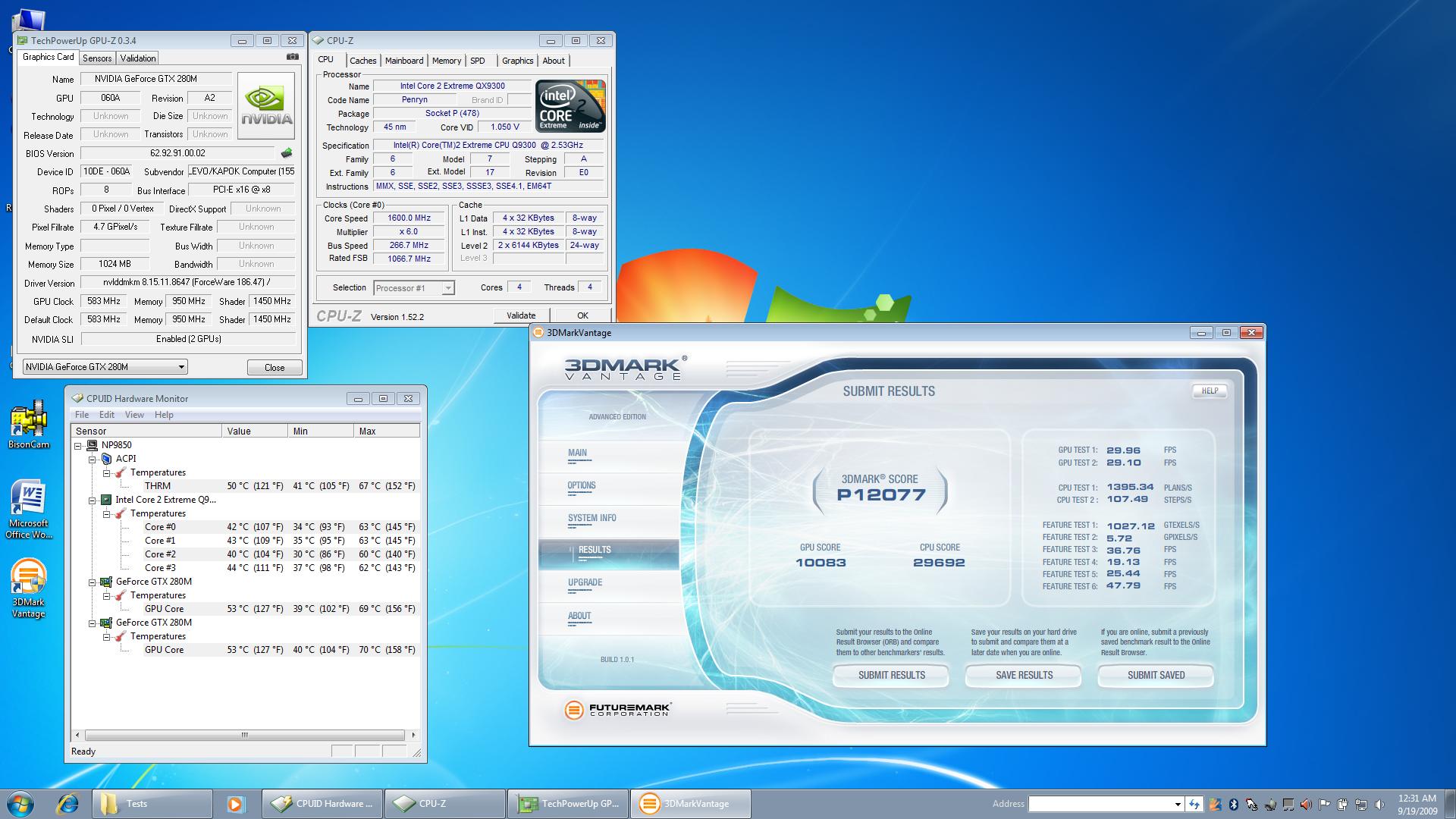
Task: Switch to Tests folder taskbar button
Action: (x=152, y=804)
